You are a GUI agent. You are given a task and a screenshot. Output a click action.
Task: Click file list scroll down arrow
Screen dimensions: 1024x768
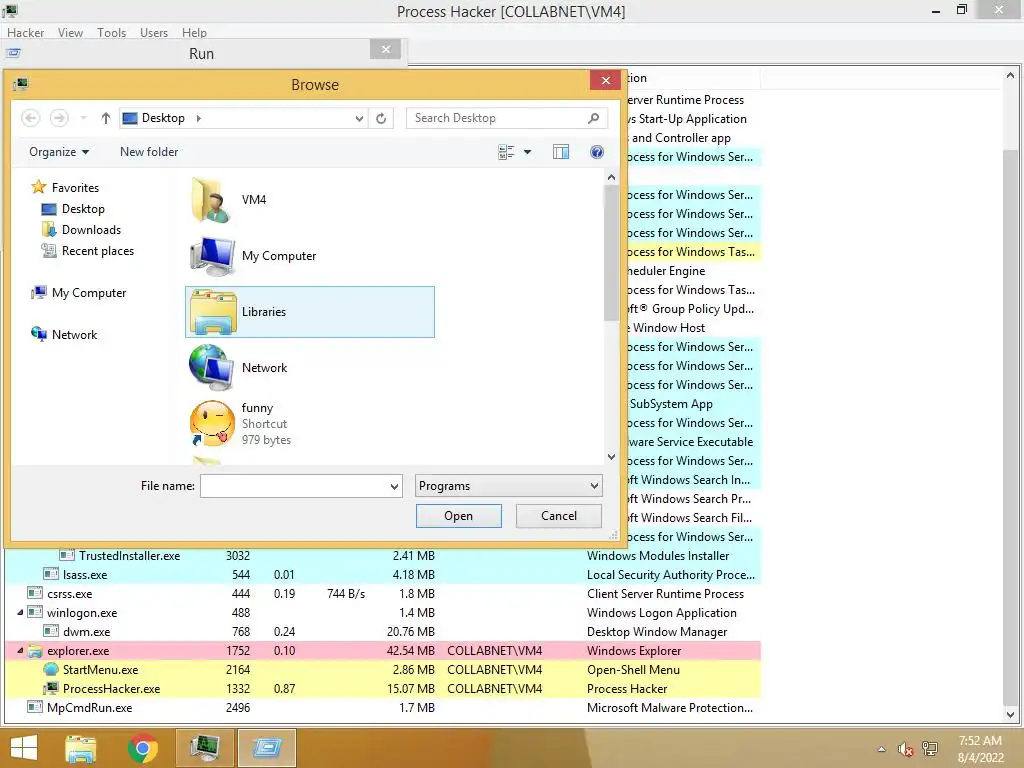click(611, 456)
